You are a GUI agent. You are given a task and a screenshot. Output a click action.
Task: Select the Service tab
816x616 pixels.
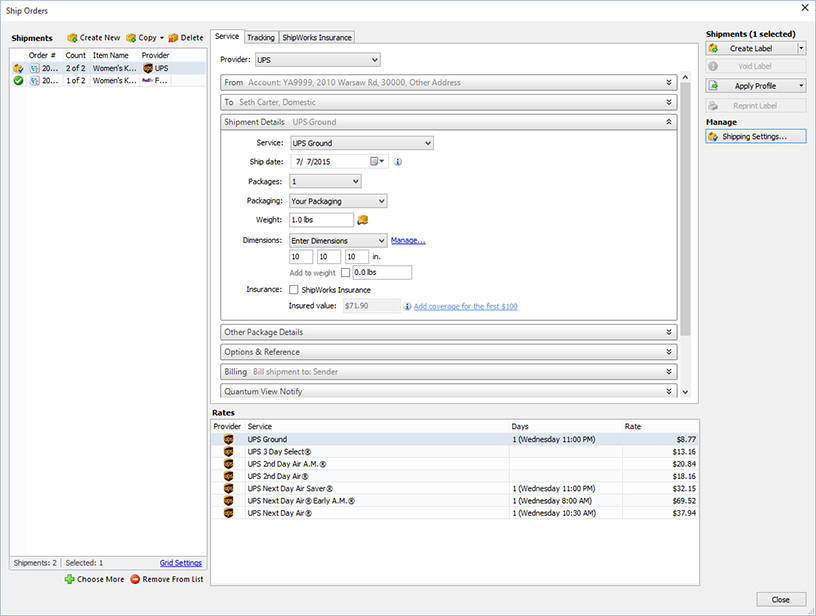tap(227, 36)
